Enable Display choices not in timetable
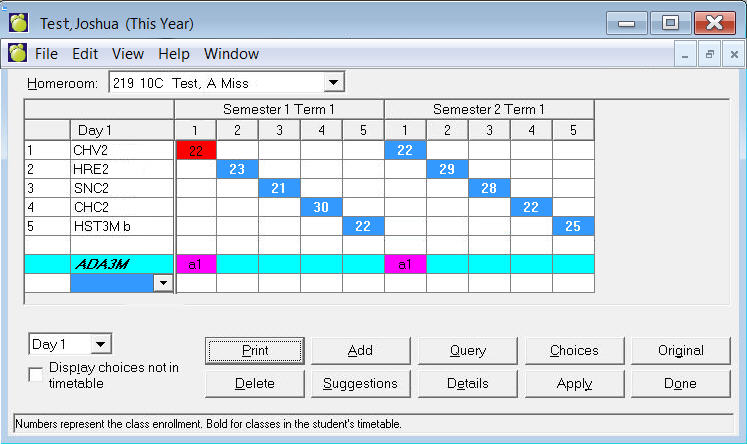The width and height of the screenshot is (747, 444). [36, 374]
